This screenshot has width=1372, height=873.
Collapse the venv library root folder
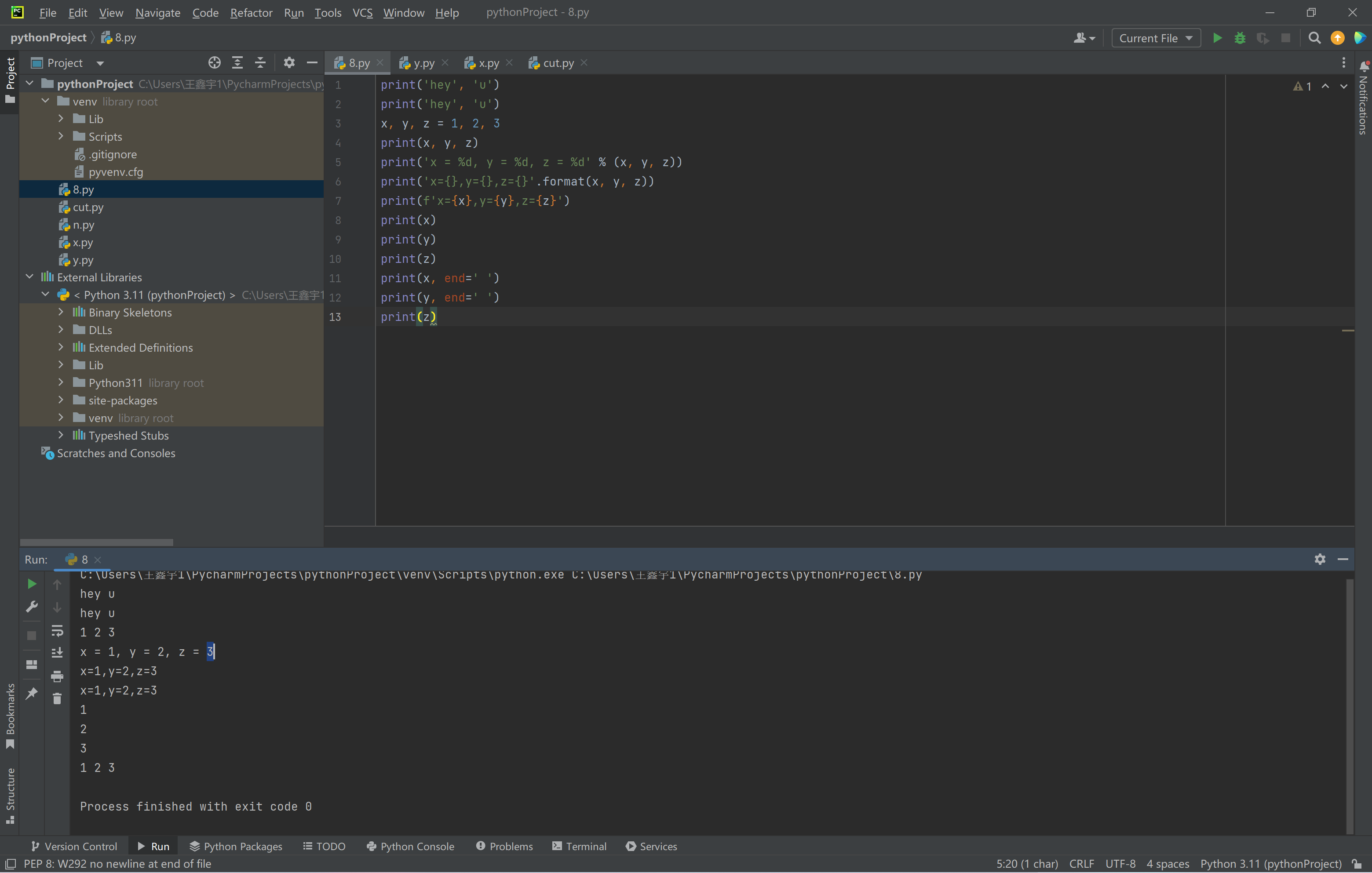[x=46, y=102]
